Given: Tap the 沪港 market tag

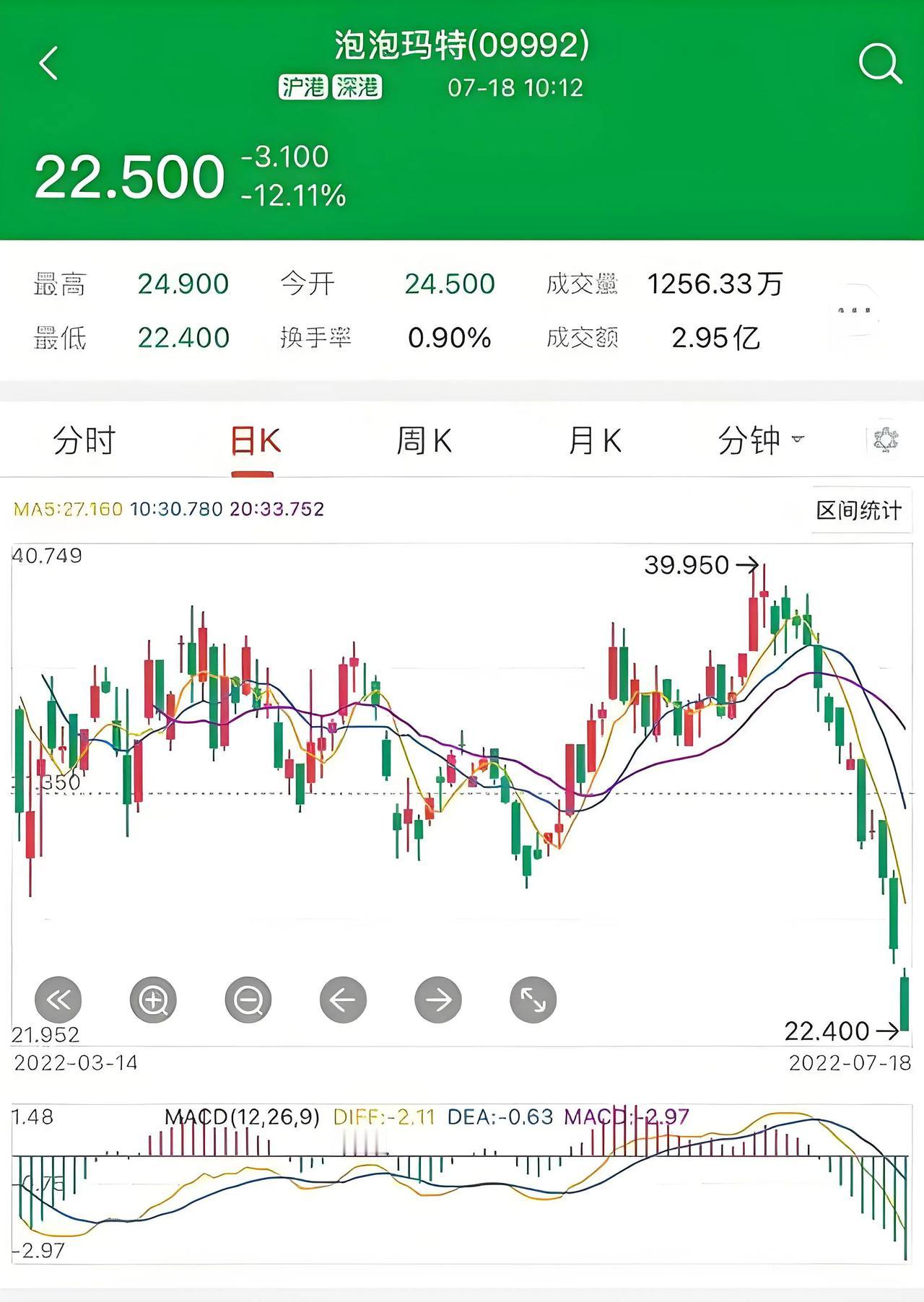Looking at the screenshot, I should (303, 87).
